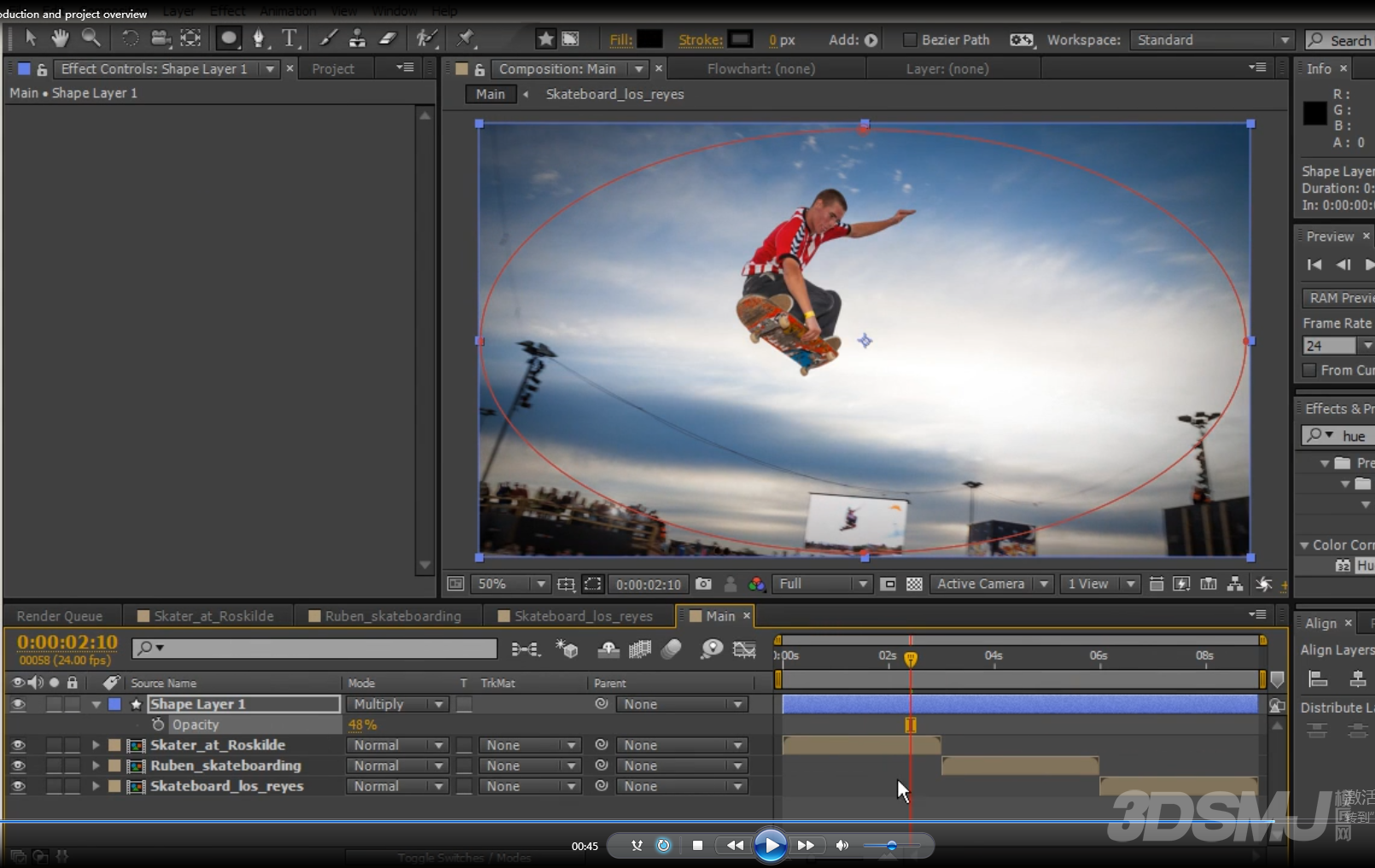Switch to the Project tab
This screenshot has width=1375, height=868.
pos(333,69)
